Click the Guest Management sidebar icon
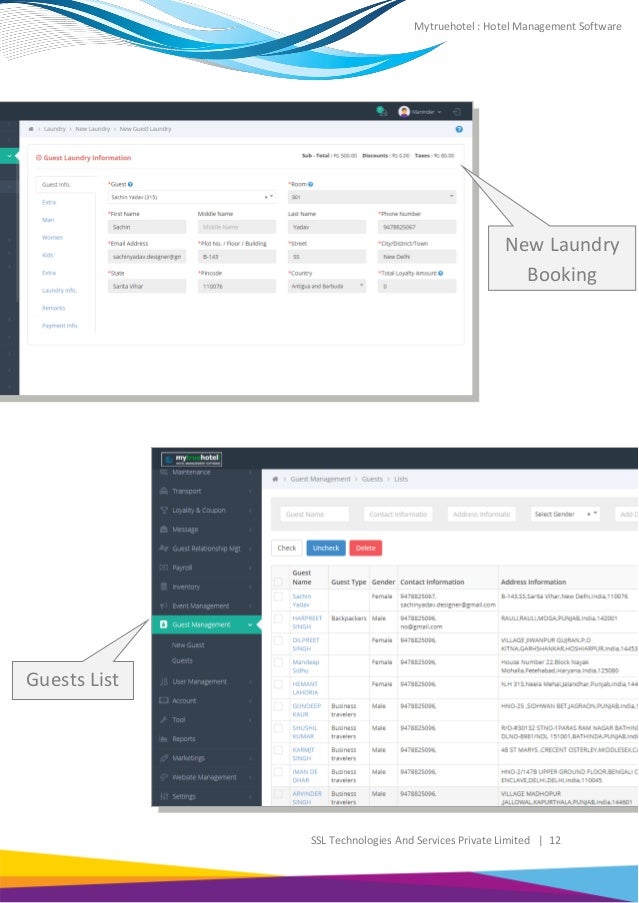 coord(163,625)
